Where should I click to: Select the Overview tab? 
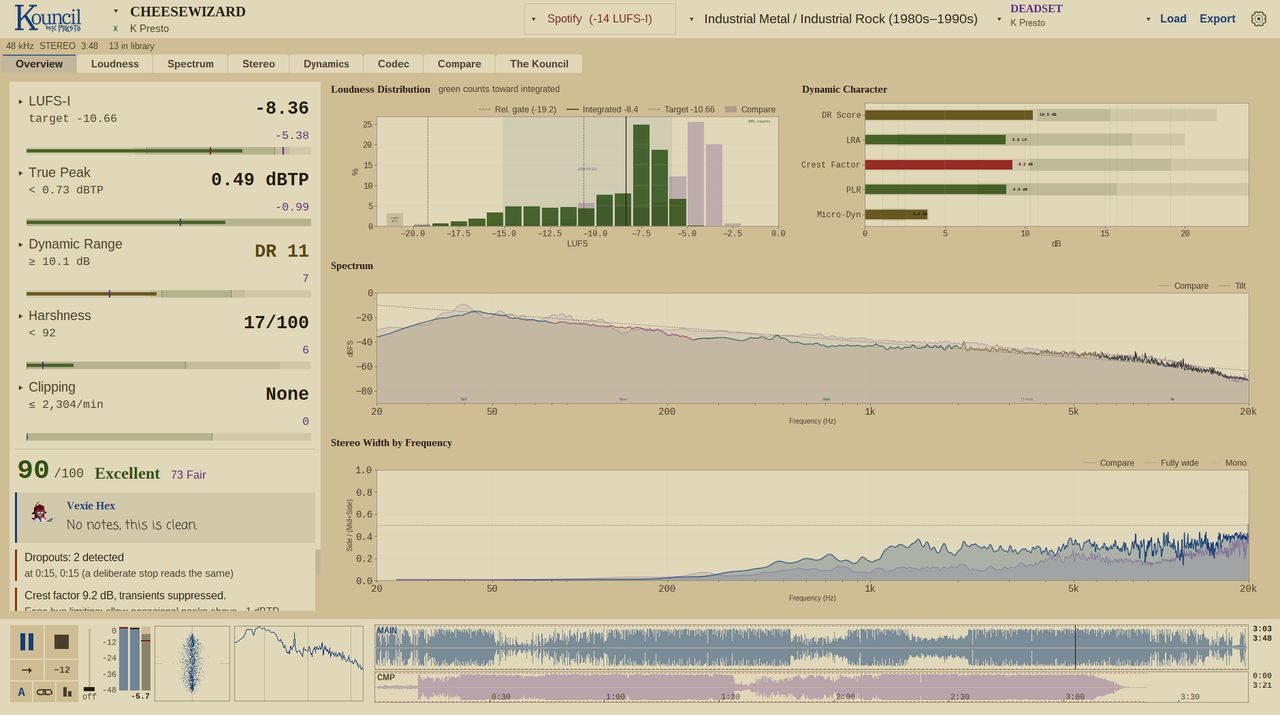click(39, 64)
